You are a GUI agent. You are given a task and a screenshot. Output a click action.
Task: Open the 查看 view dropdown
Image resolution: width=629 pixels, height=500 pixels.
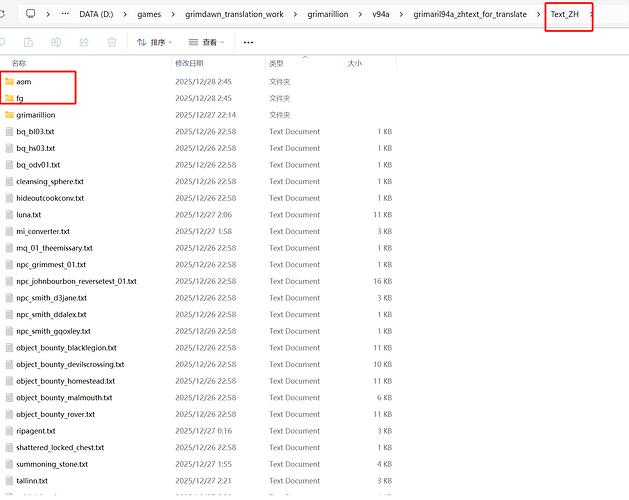tap(209, 42)
